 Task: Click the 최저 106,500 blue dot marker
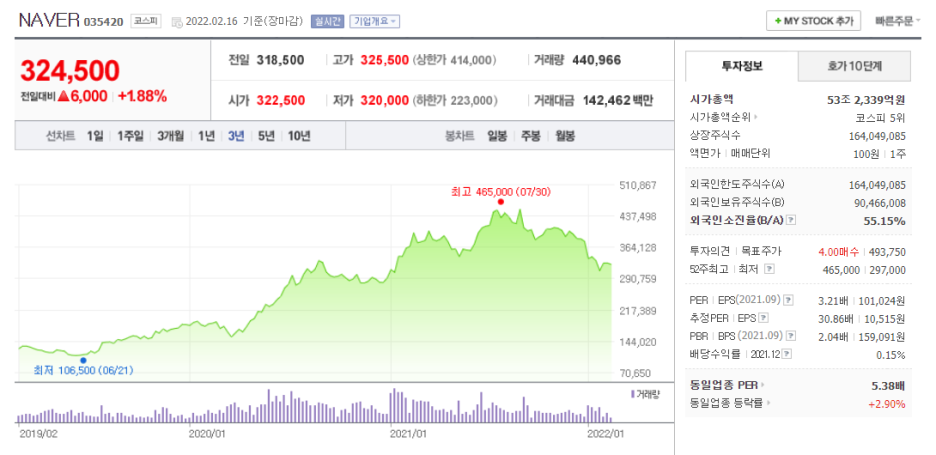(83, 360)
